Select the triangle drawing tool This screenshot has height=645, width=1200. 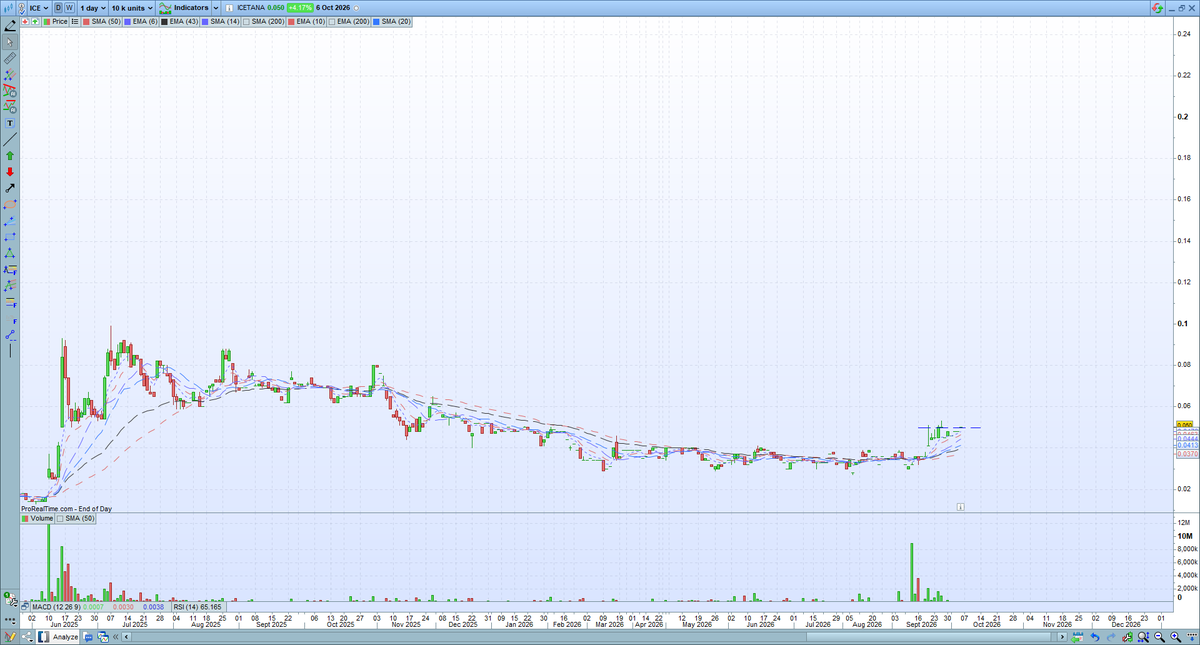point(10,254)
